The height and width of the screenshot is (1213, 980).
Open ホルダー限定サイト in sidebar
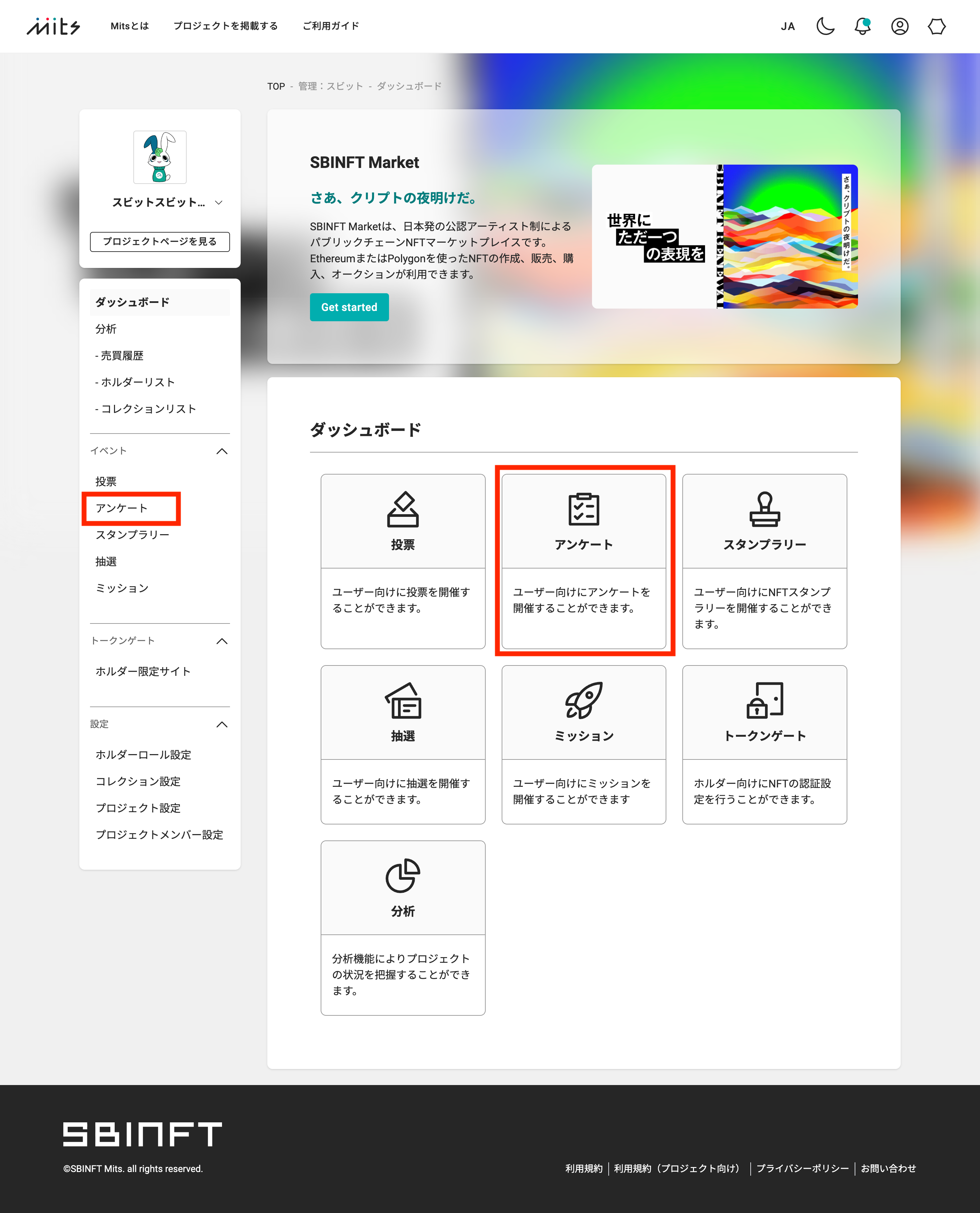pyautogui.click(x=143, y=671)
